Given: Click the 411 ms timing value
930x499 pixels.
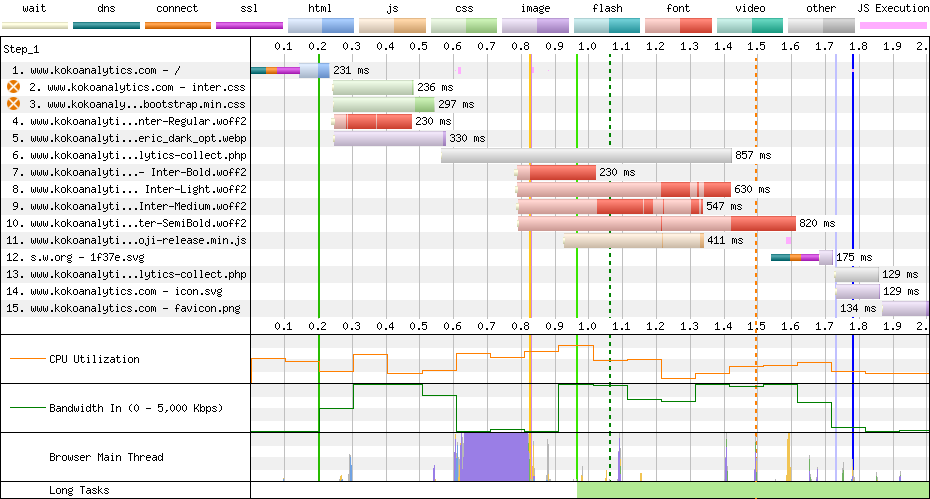Looking at the screenshot, I should (x=725, y=240).
